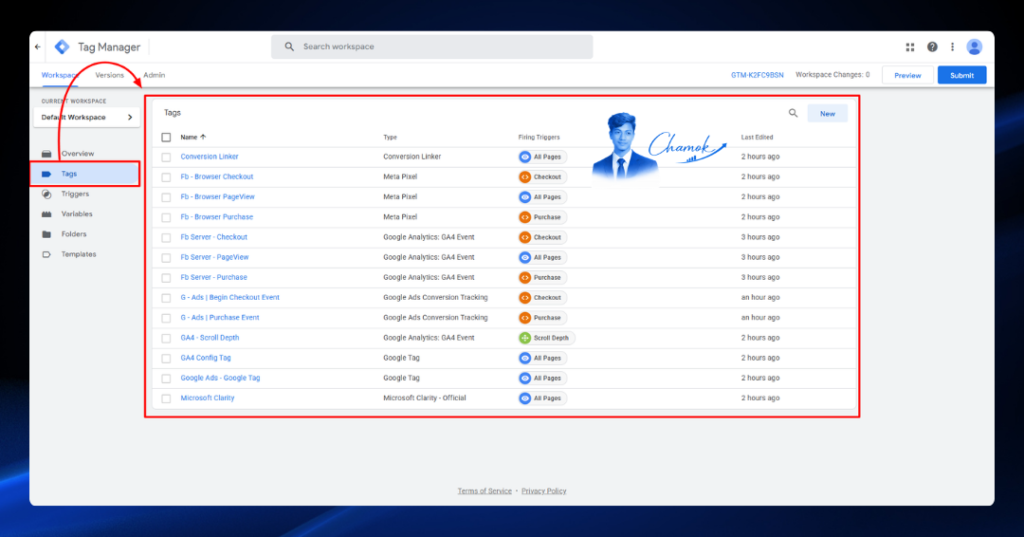This screenshot has height=537, width=1024.
Task: Click All Pages trigger of Conversion Linker
Action: (541, 157)
